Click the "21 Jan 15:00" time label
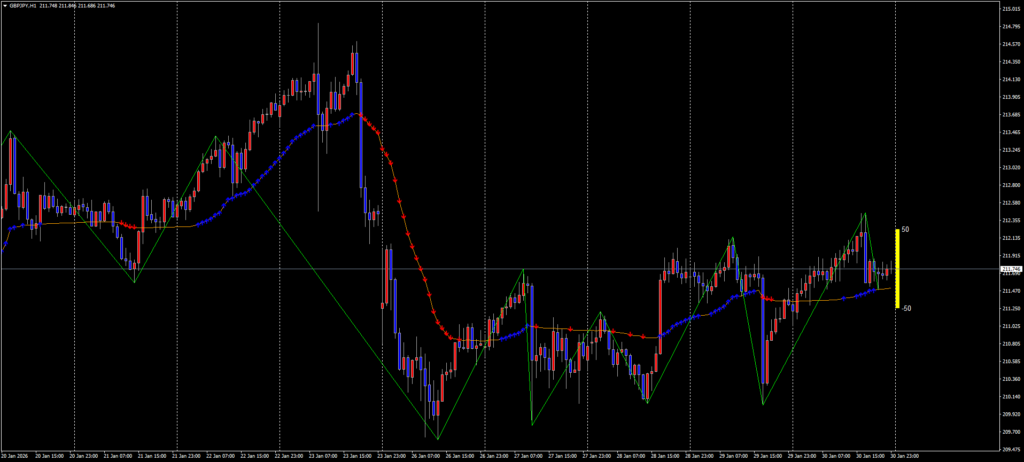Screen dimensions: 1024x462 (x=151, y=455)
